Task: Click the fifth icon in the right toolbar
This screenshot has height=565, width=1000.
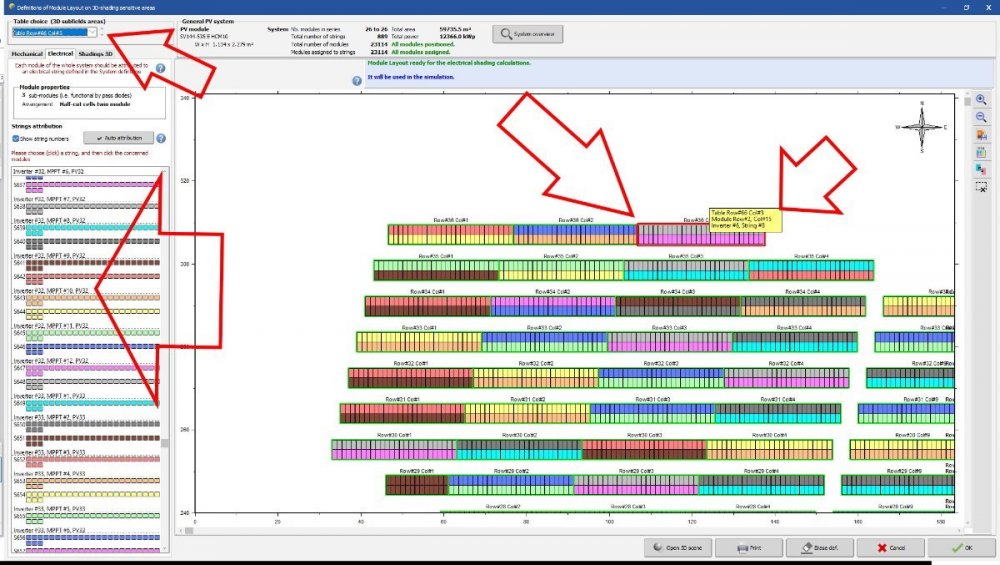Action: 980,170
